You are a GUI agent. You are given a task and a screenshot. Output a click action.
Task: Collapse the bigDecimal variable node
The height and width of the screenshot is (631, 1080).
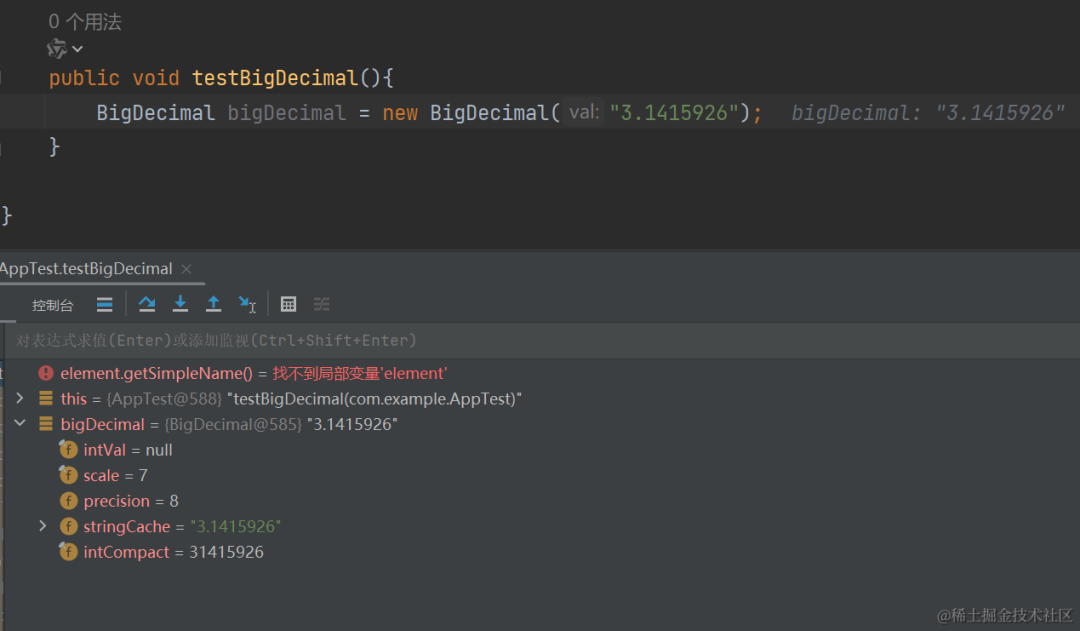pos(19,424)
